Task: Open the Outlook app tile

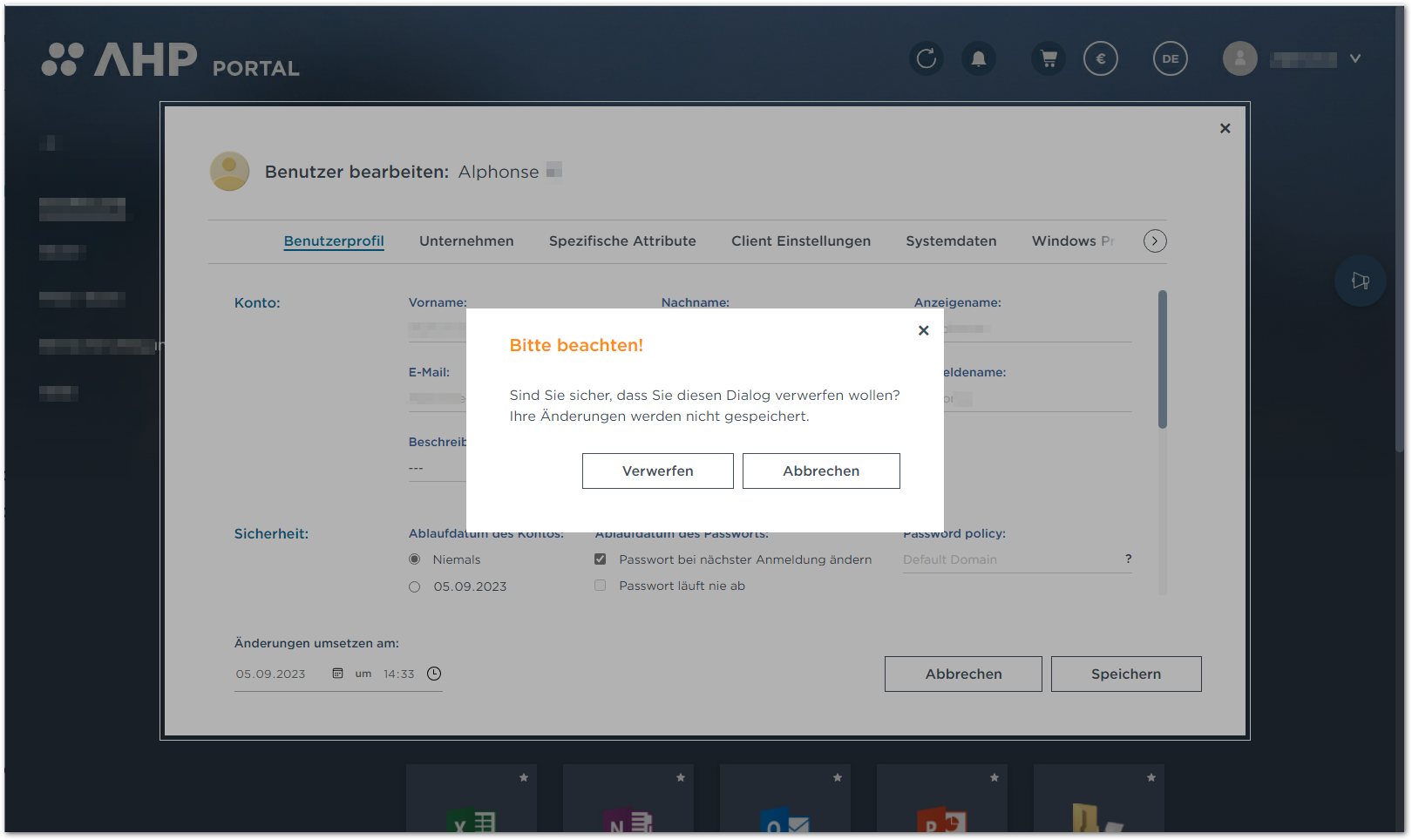Action: pos(785,799)
